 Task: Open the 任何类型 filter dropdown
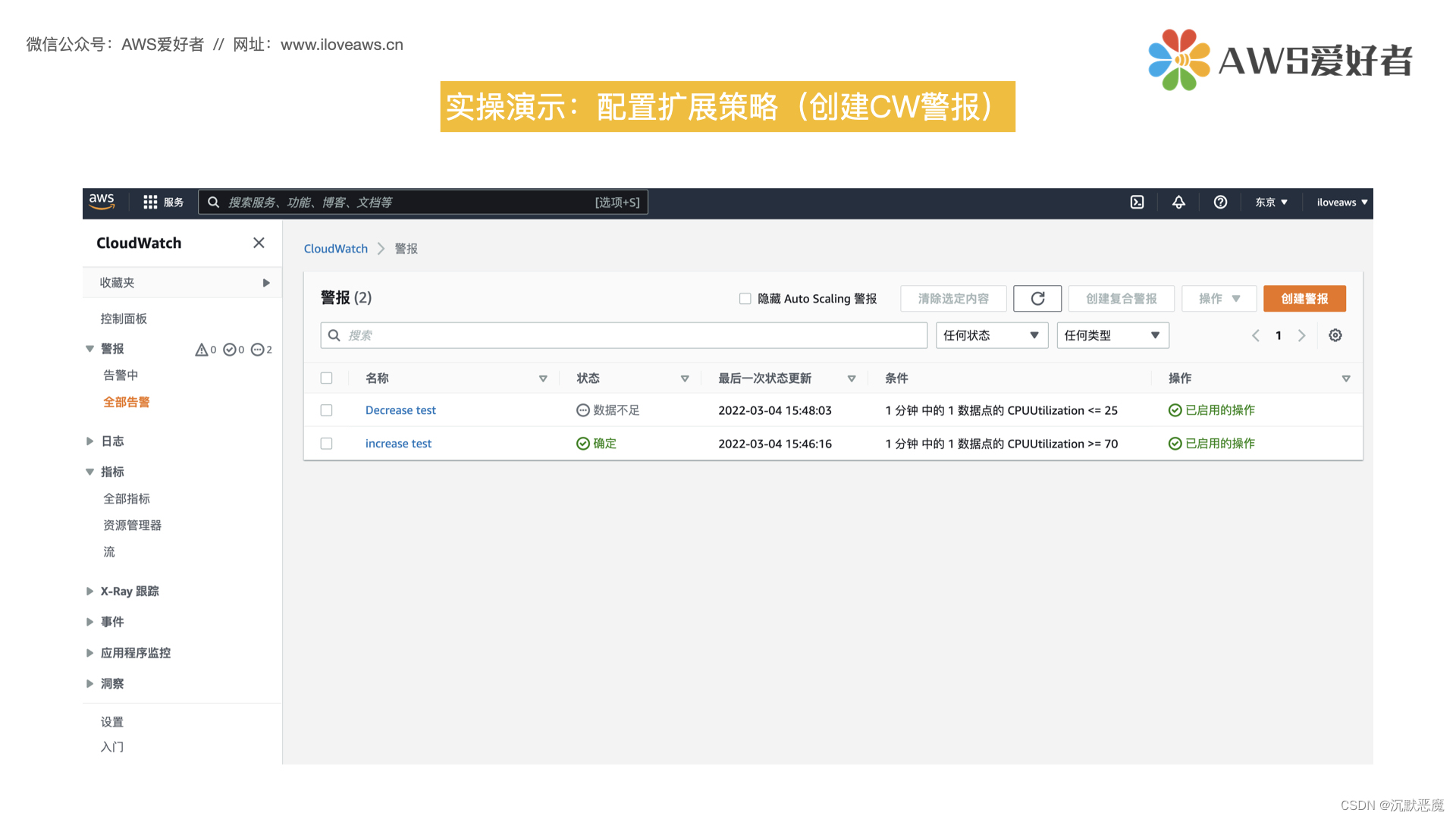pos(1113,335)
